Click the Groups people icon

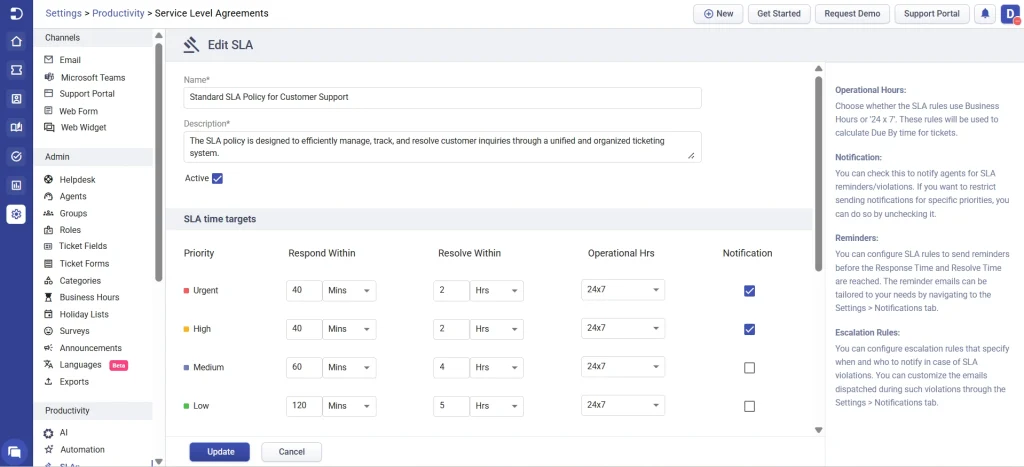[48, 213]
